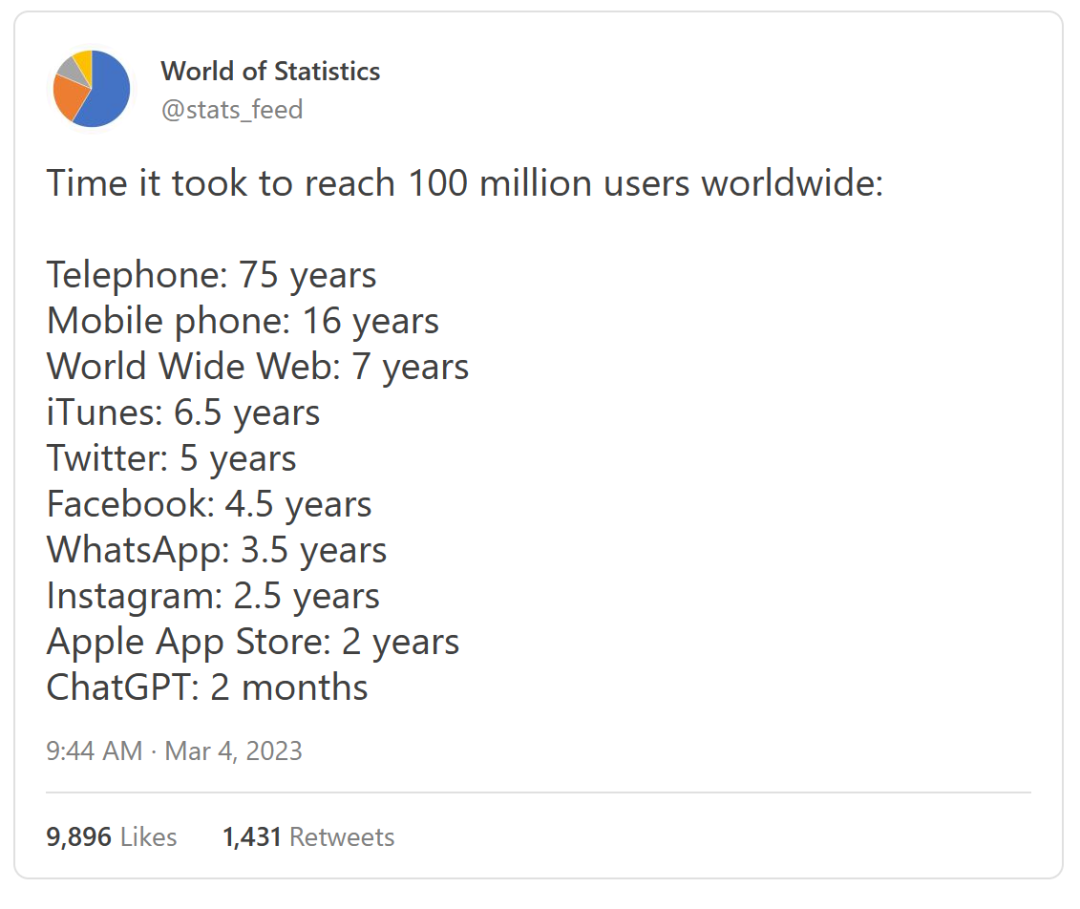
Task: Click the @stats_feed handle
Action: pos(232,109)
